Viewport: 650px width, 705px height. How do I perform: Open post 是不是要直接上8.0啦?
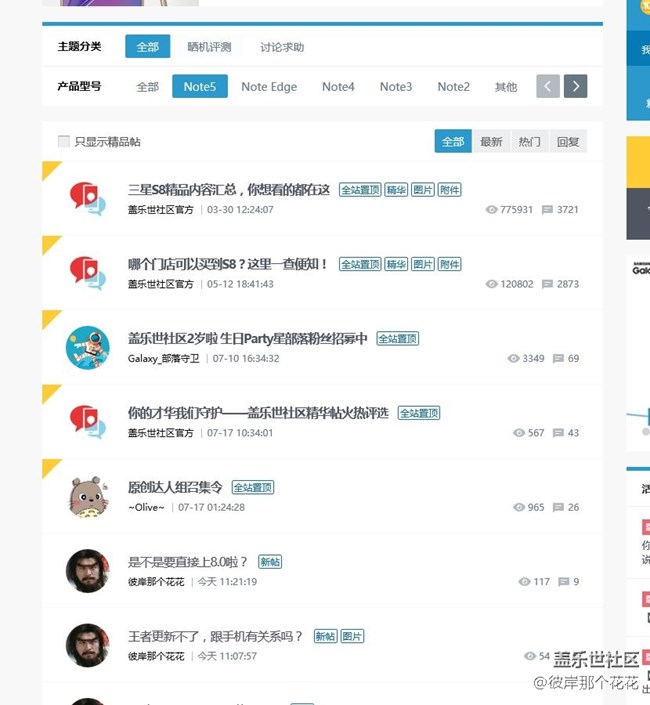[187, 562]
